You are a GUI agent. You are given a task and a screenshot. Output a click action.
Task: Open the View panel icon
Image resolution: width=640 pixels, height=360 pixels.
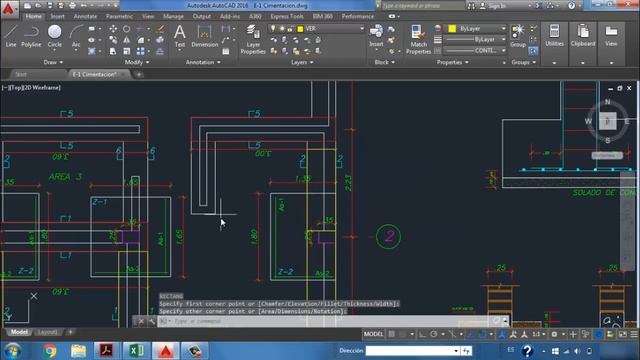(x=611, y=36)
